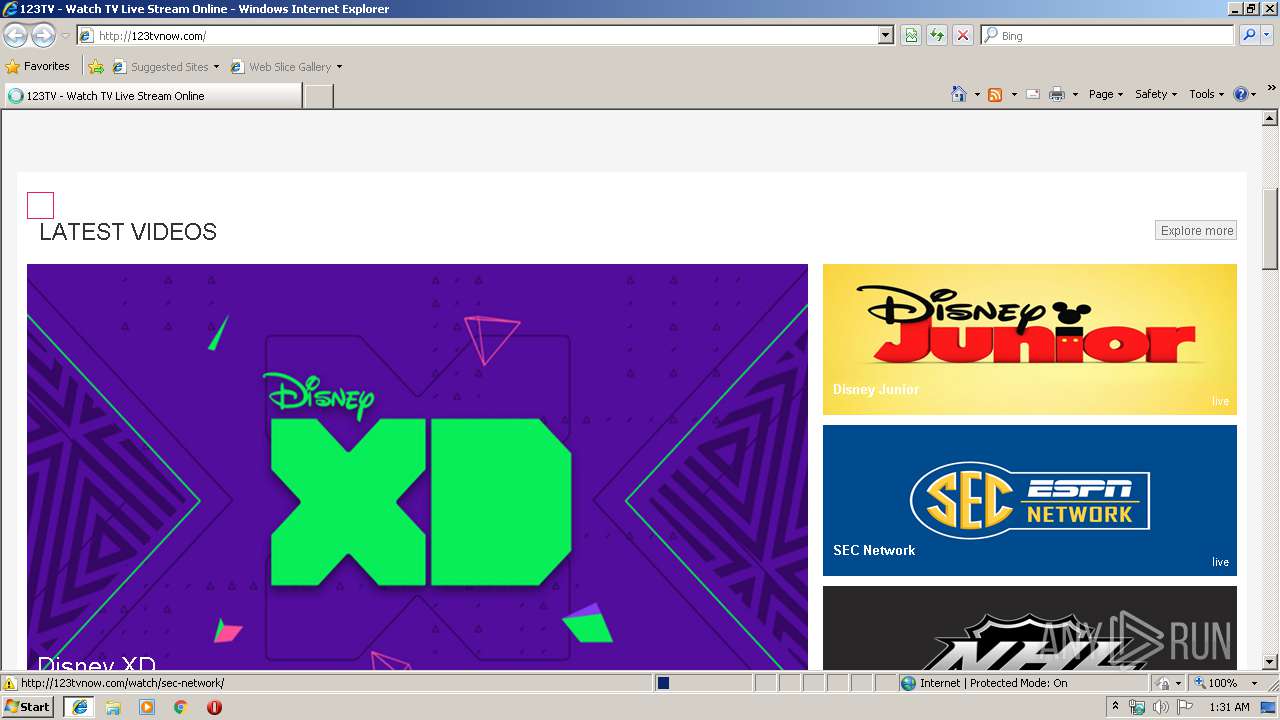Run search with the magnifier button

pyautogui.click(x=1249, y=35)
